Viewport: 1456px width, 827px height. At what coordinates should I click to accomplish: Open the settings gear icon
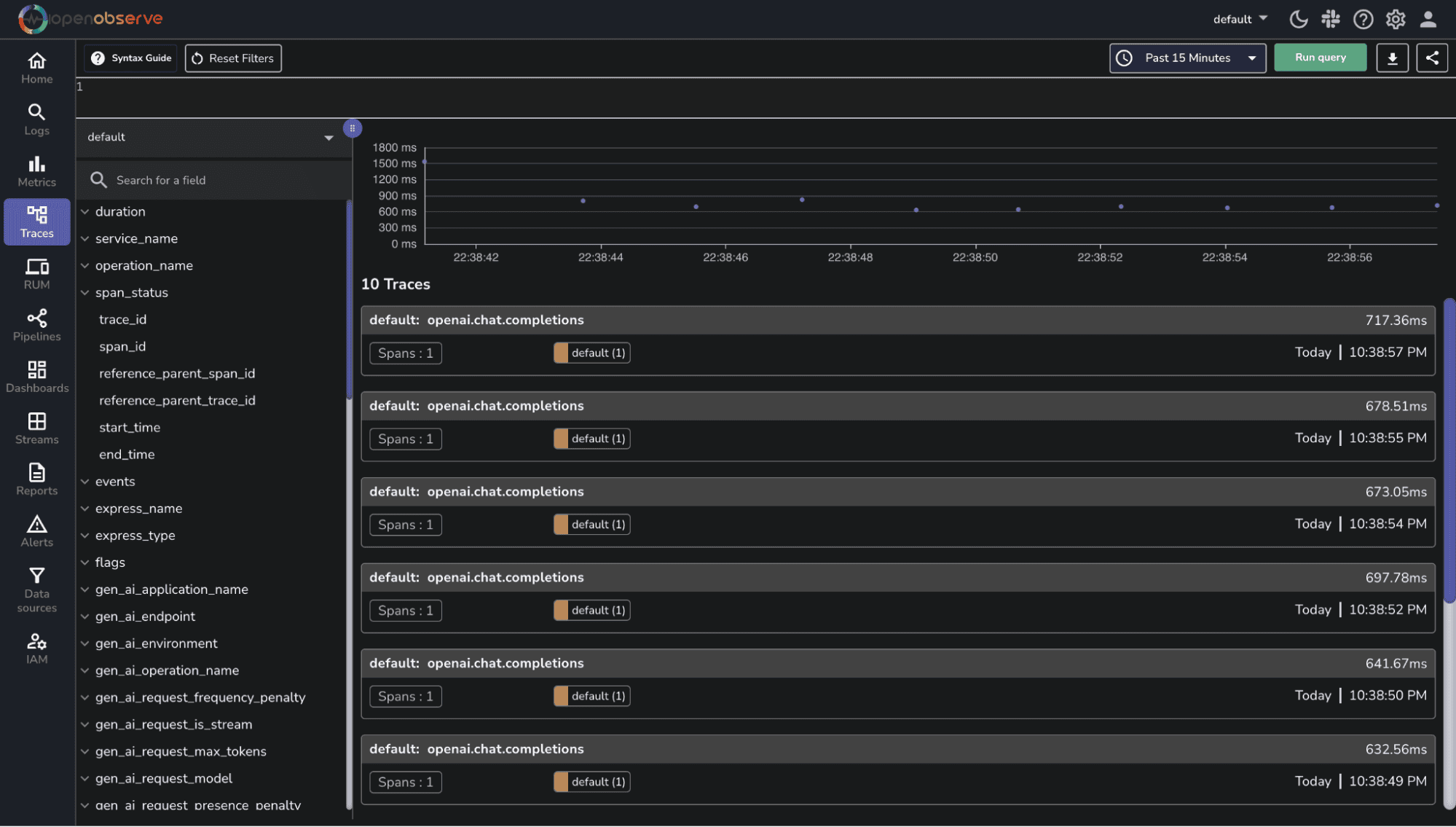pos(1395,19)
